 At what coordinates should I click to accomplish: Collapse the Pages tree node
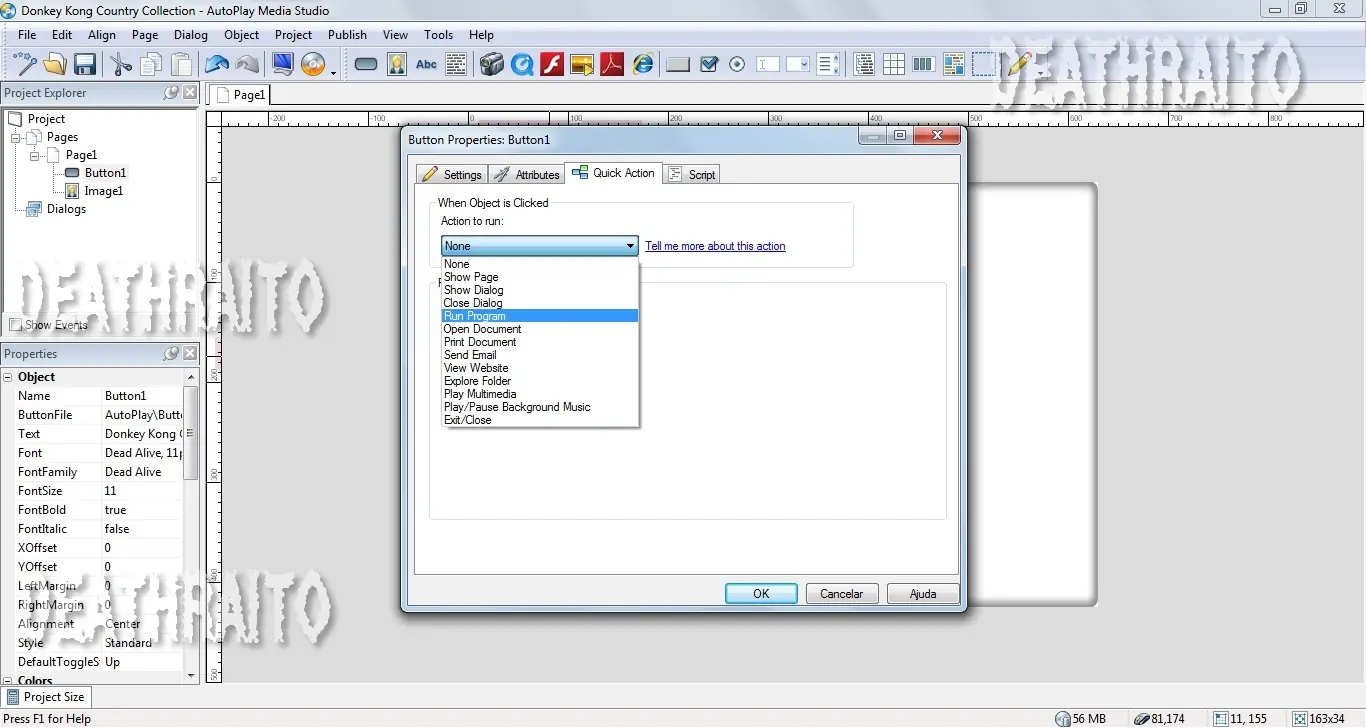click(x=15, y=137)
